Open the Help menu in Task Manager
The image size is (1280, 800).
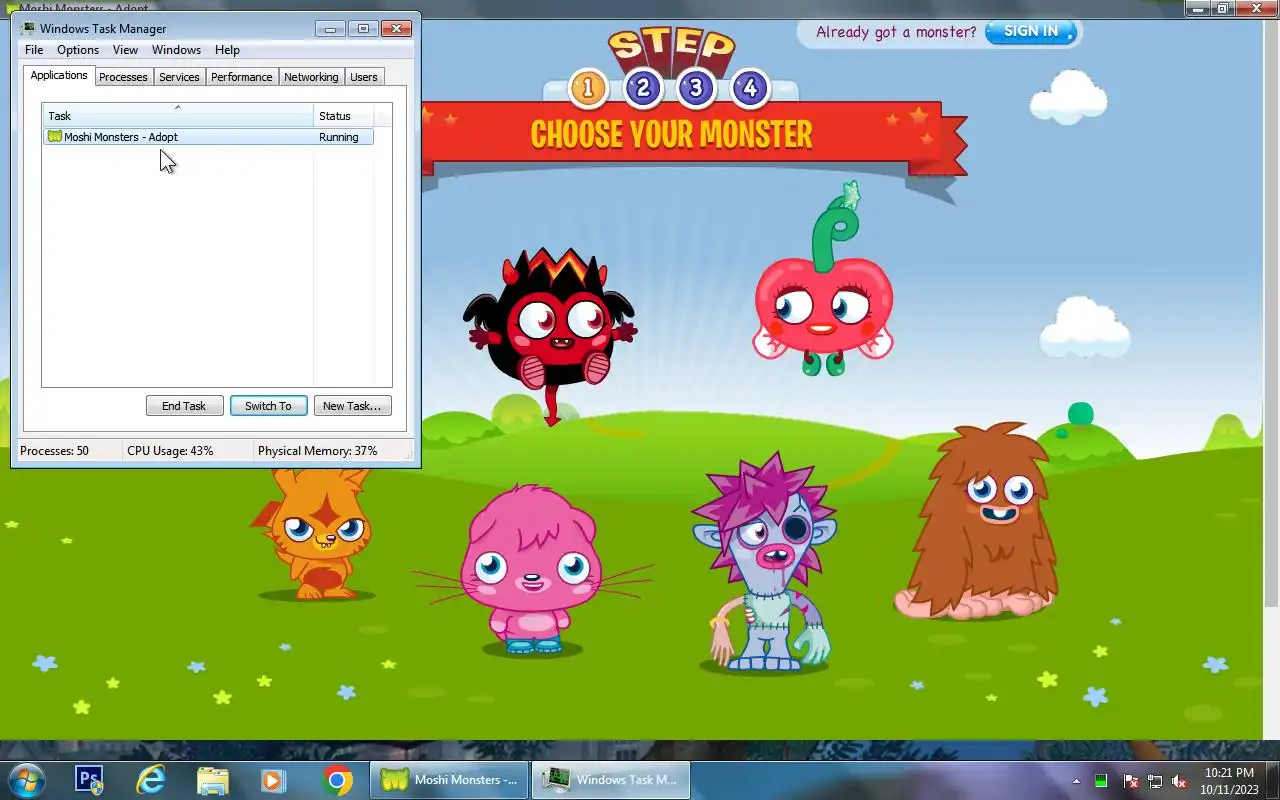click(227, 50)
